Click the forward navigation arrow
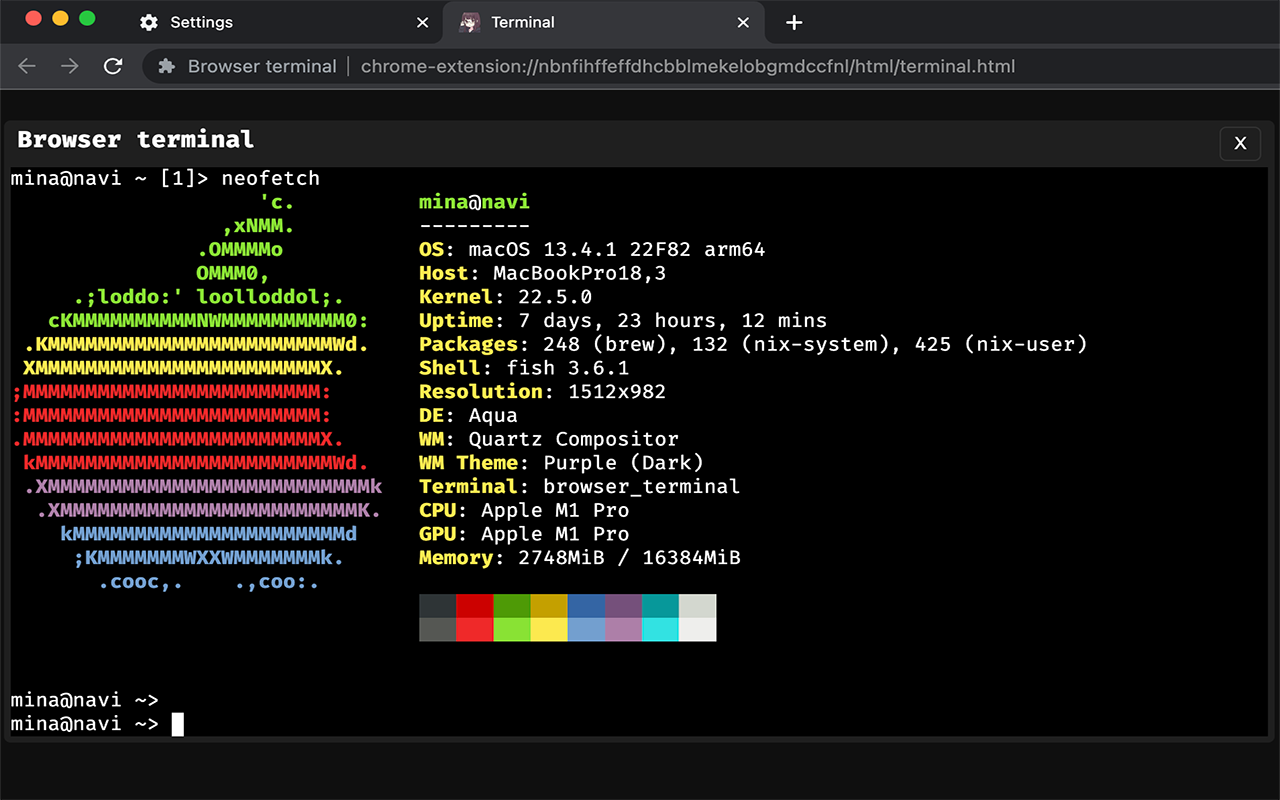This screenshot has width=1280, height=800. (x=68, y=66)
